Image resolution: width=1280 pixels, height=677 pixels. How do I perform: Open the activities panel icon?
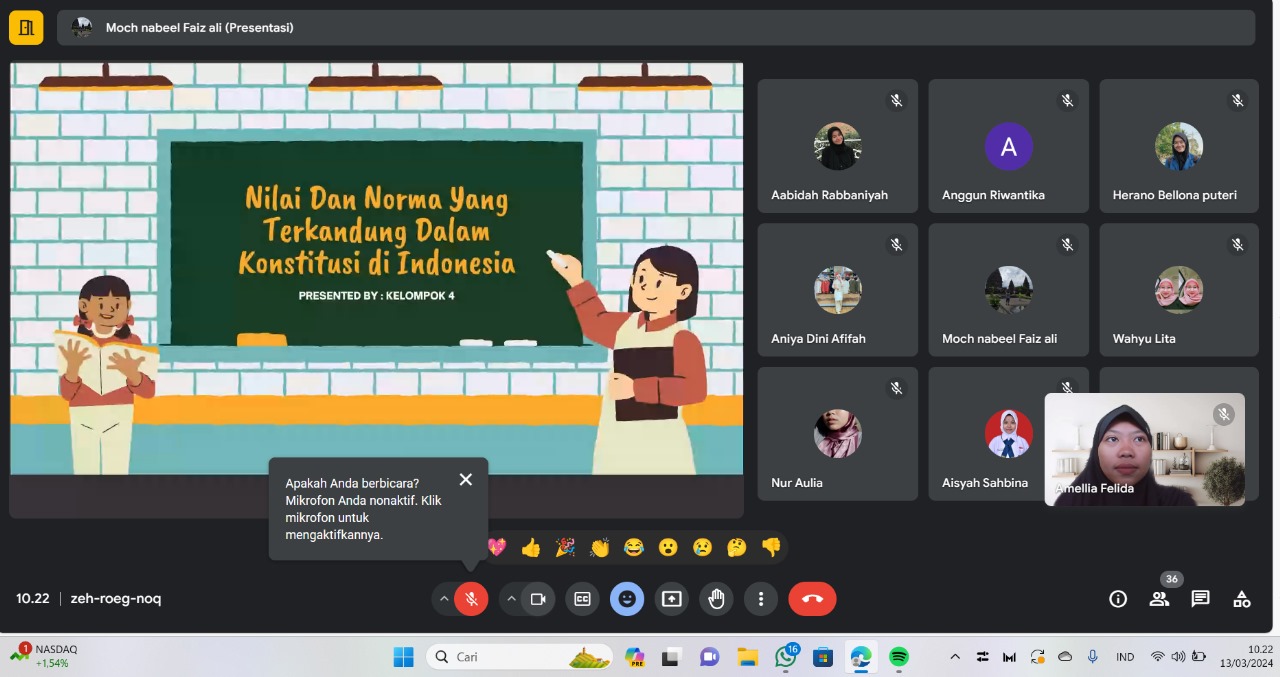pos(1241,599)
